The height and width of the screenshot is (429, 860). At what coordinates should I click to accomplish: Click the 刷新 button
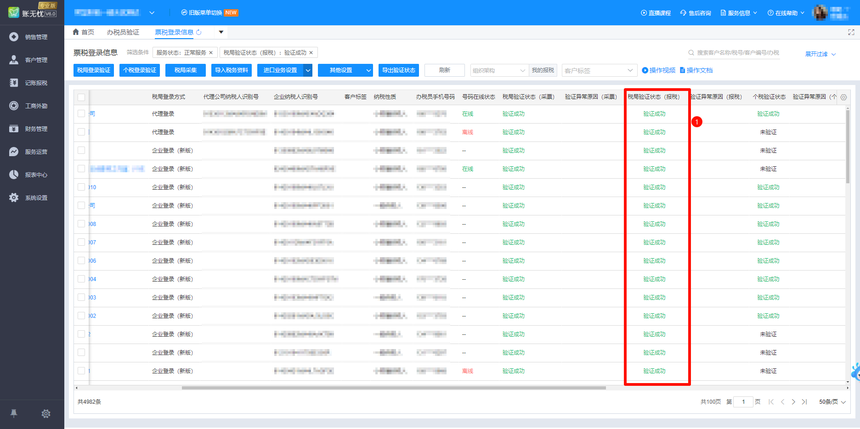tap(445, 70)
